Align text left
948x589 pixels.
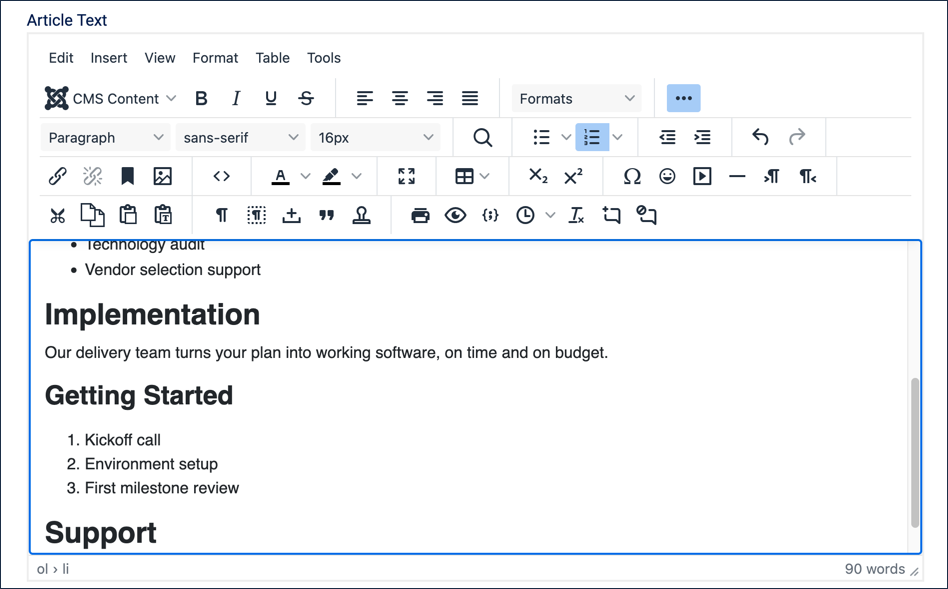point(365,99)
